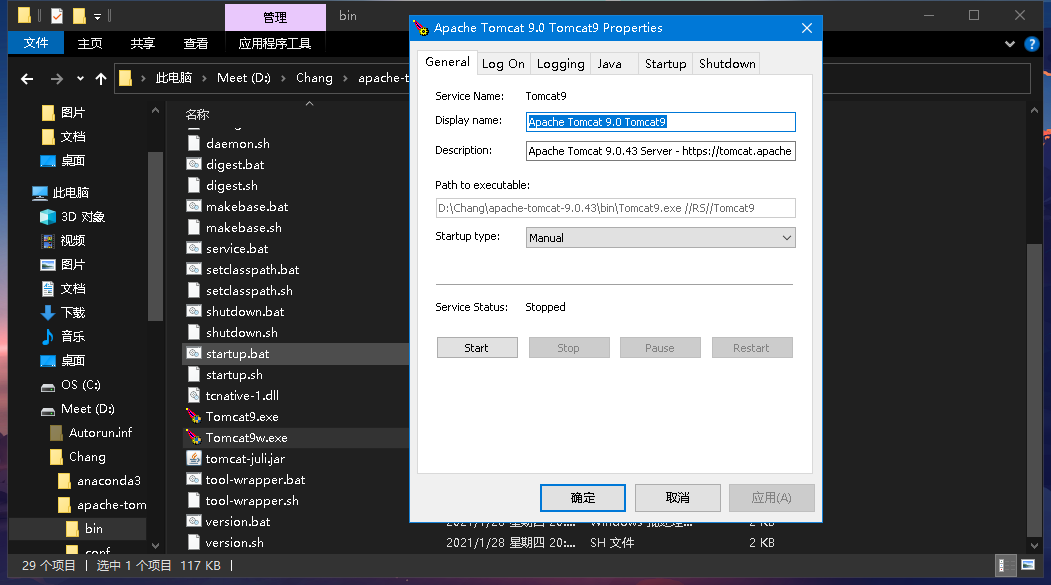Image resolution: width=1051 pixels, height=585 pixels.
Task: Go up one folder with up arrow
Action: tap(101, 79)
